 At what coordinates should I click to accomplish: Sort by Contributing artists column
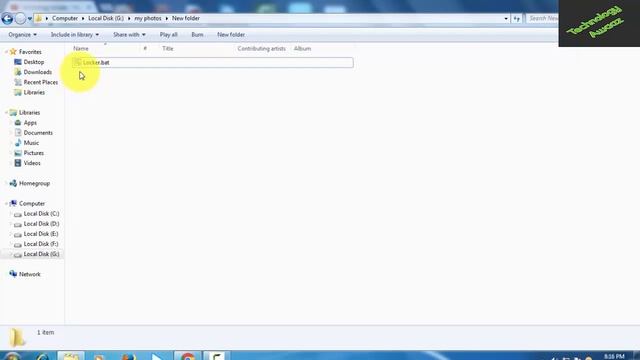click(262, 49)
